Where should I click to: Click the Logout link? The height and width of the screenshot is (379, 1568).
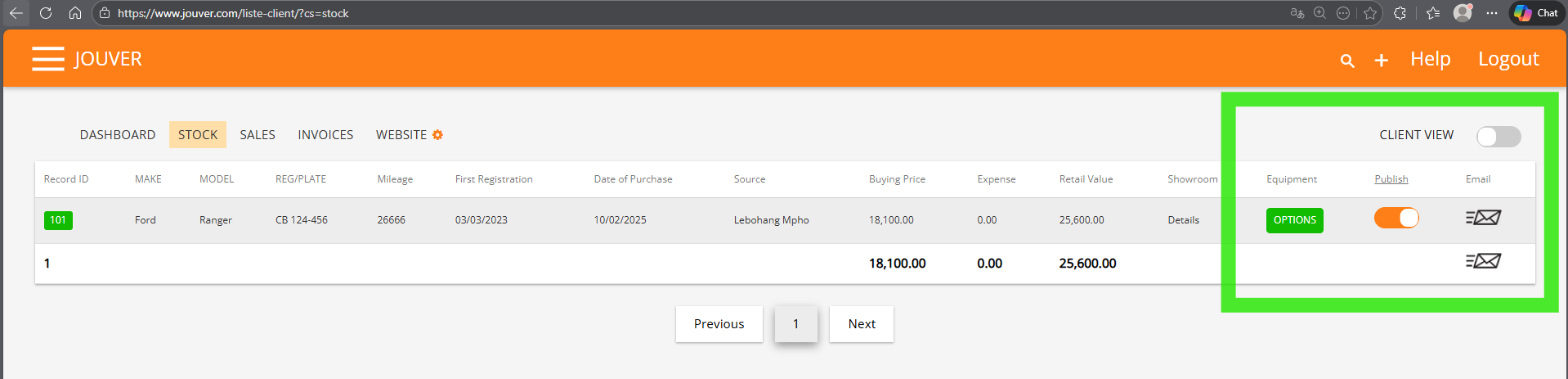[x=1508, y=59]
